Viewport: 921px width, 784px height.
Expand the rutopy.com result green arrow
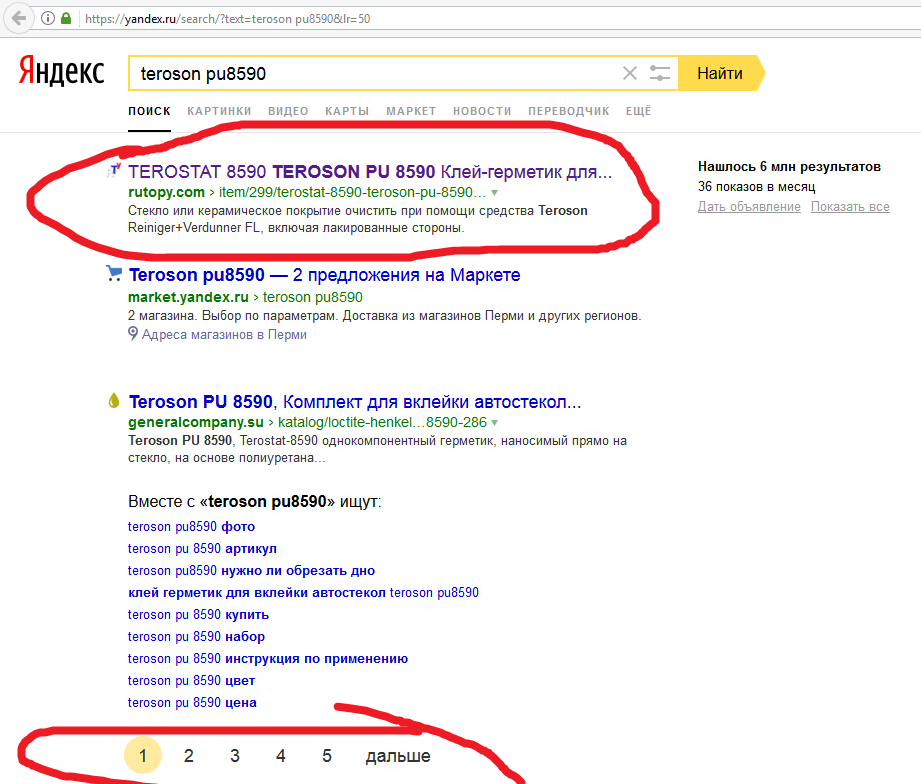494,192
